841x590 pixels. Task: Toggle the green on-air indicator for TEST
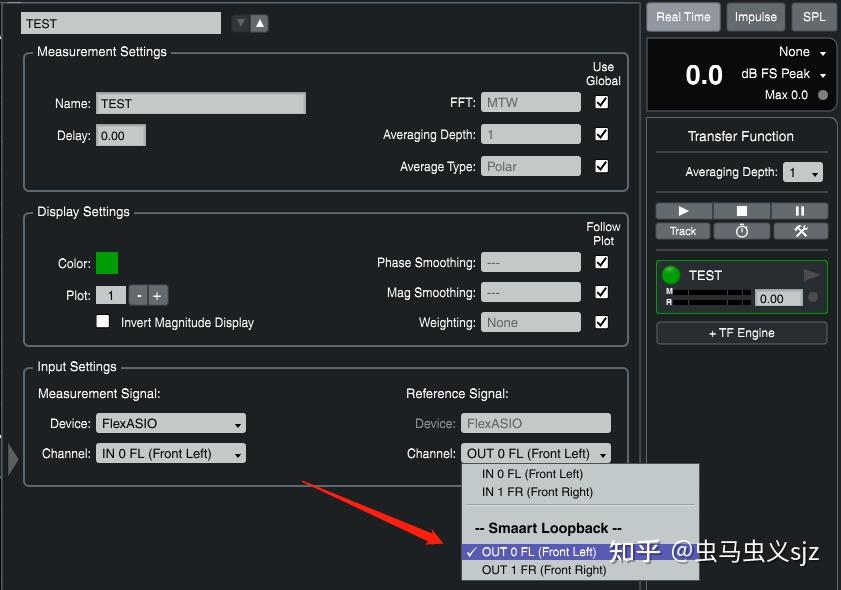pyautogui.click(x=670, y=274)
